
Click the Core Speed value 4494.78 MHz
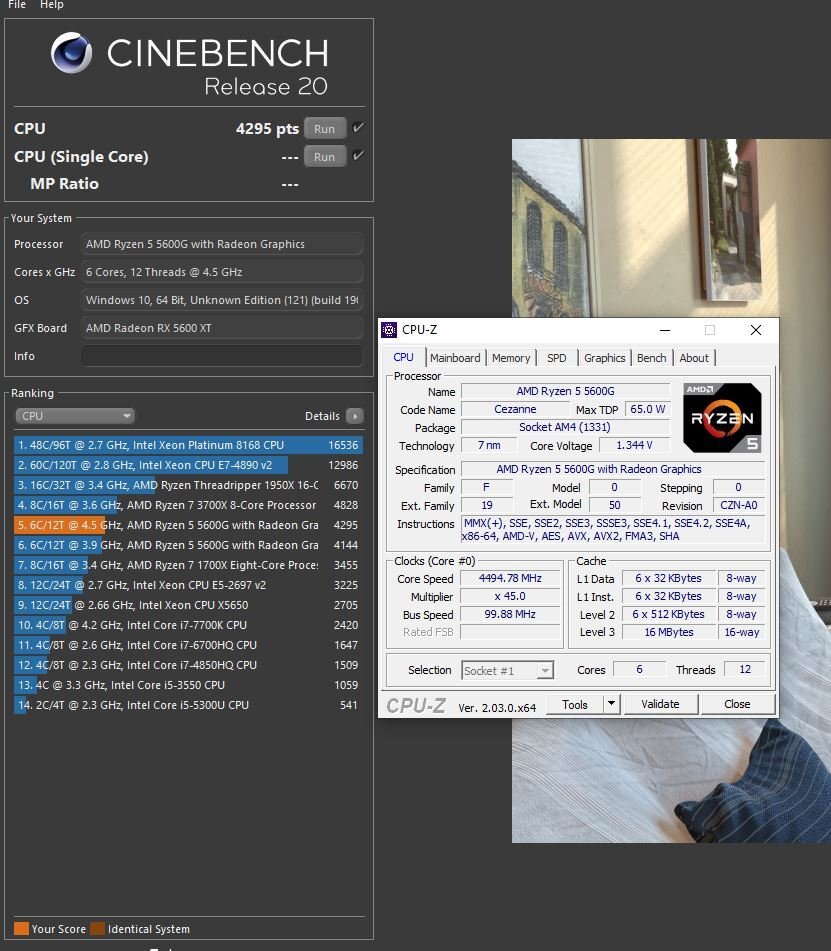(510, 578)
